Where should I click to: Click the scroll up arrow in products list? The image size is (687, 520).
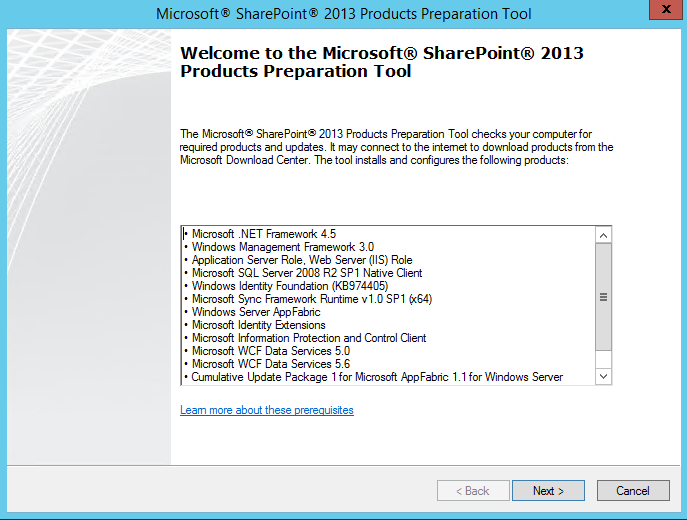pos(603,235)
